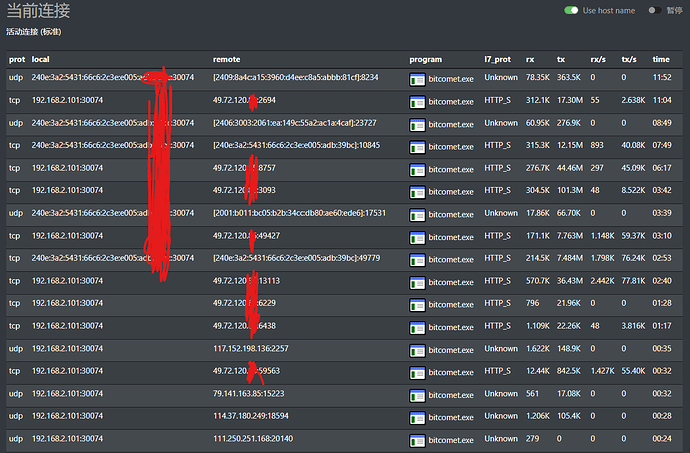Click rx value 78.35K in first row
690x453 pixels.
(x=538, y=77)
